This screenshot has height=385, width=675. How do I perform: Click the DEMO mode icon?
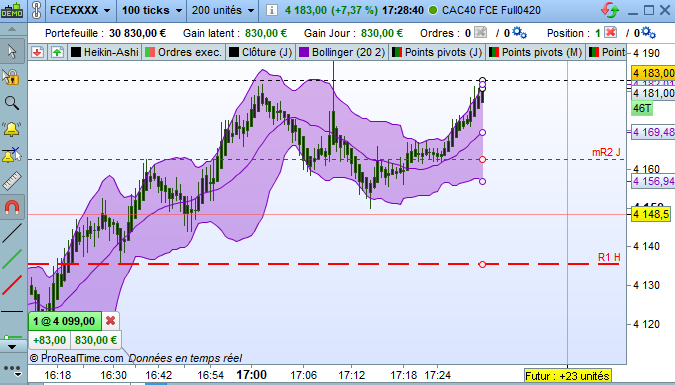(x=12, y=10)
